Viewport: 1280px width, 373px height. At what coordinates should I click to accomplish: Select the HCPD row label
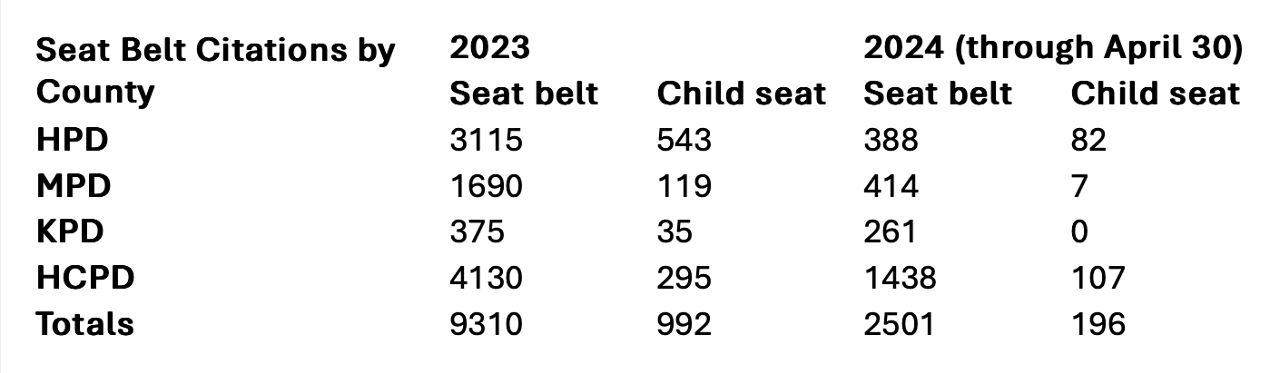[84, 278]
